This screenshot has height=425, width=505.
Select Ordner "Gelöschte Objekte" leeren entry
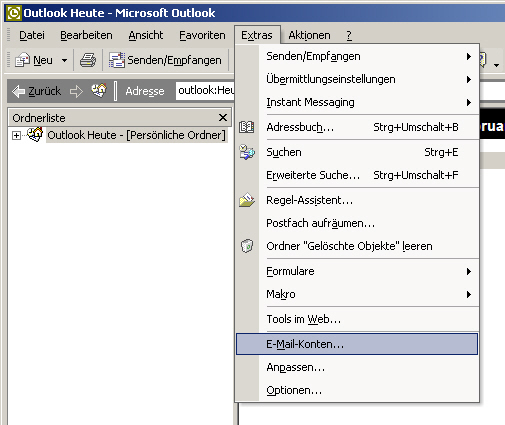357,246
